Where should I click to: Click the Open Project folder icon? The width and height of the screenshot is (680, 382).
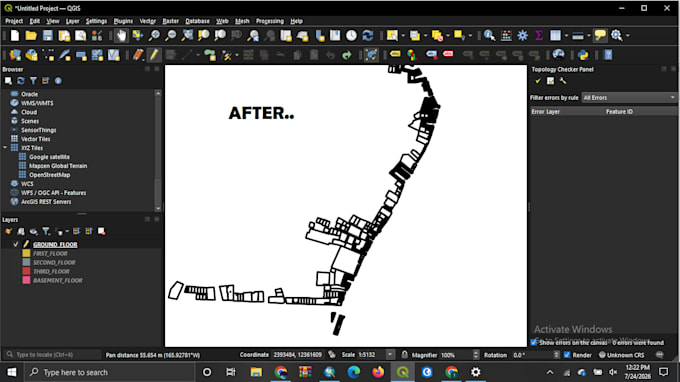tap(31, 36)
